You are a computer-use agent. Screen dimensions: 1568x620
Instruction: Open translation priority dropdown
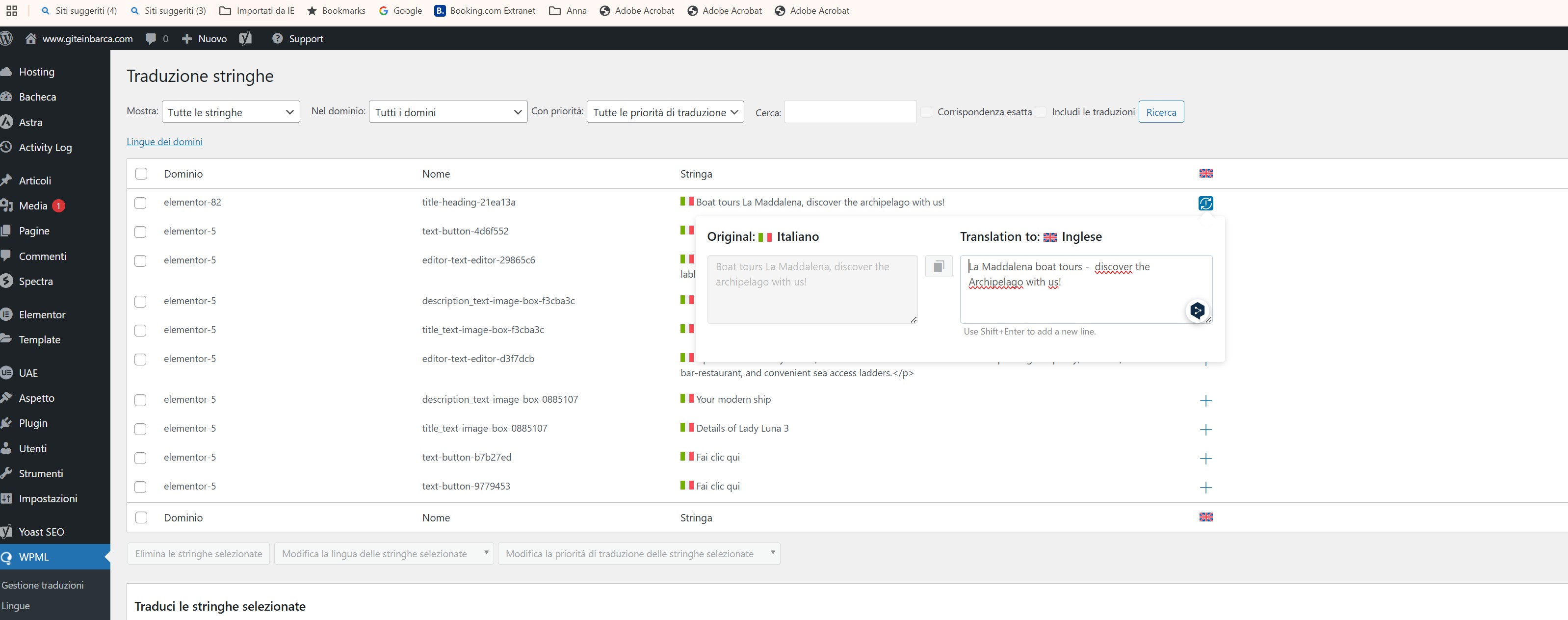tap(665, 112)
